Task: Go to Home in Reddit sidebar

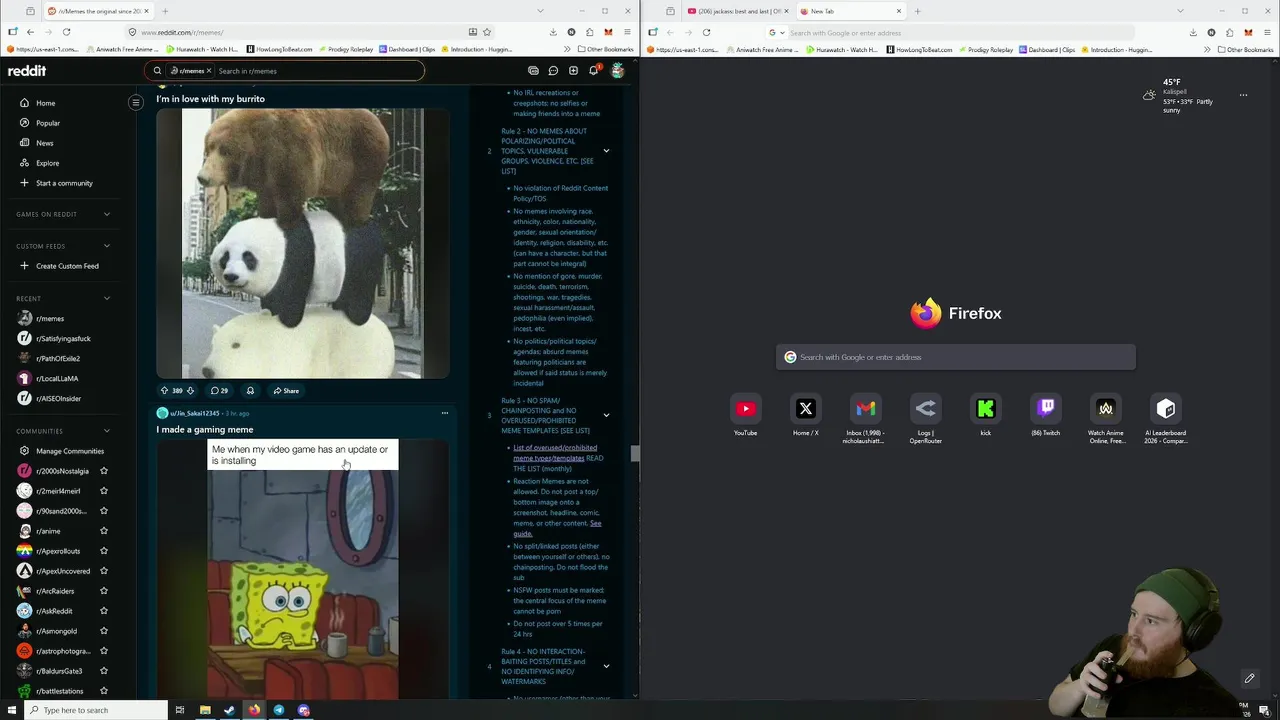Action: pyautogui.click(x=46, y=103)
